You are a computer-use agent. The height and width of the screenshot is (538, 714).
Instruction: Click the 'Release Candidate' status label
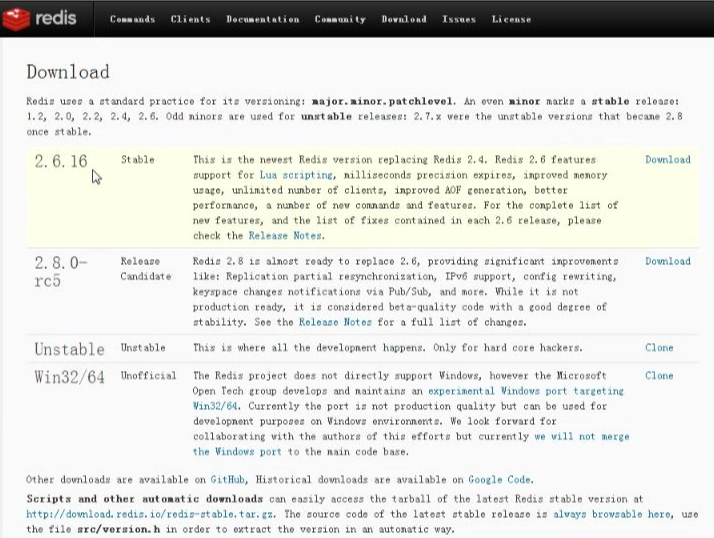[146, 269]
